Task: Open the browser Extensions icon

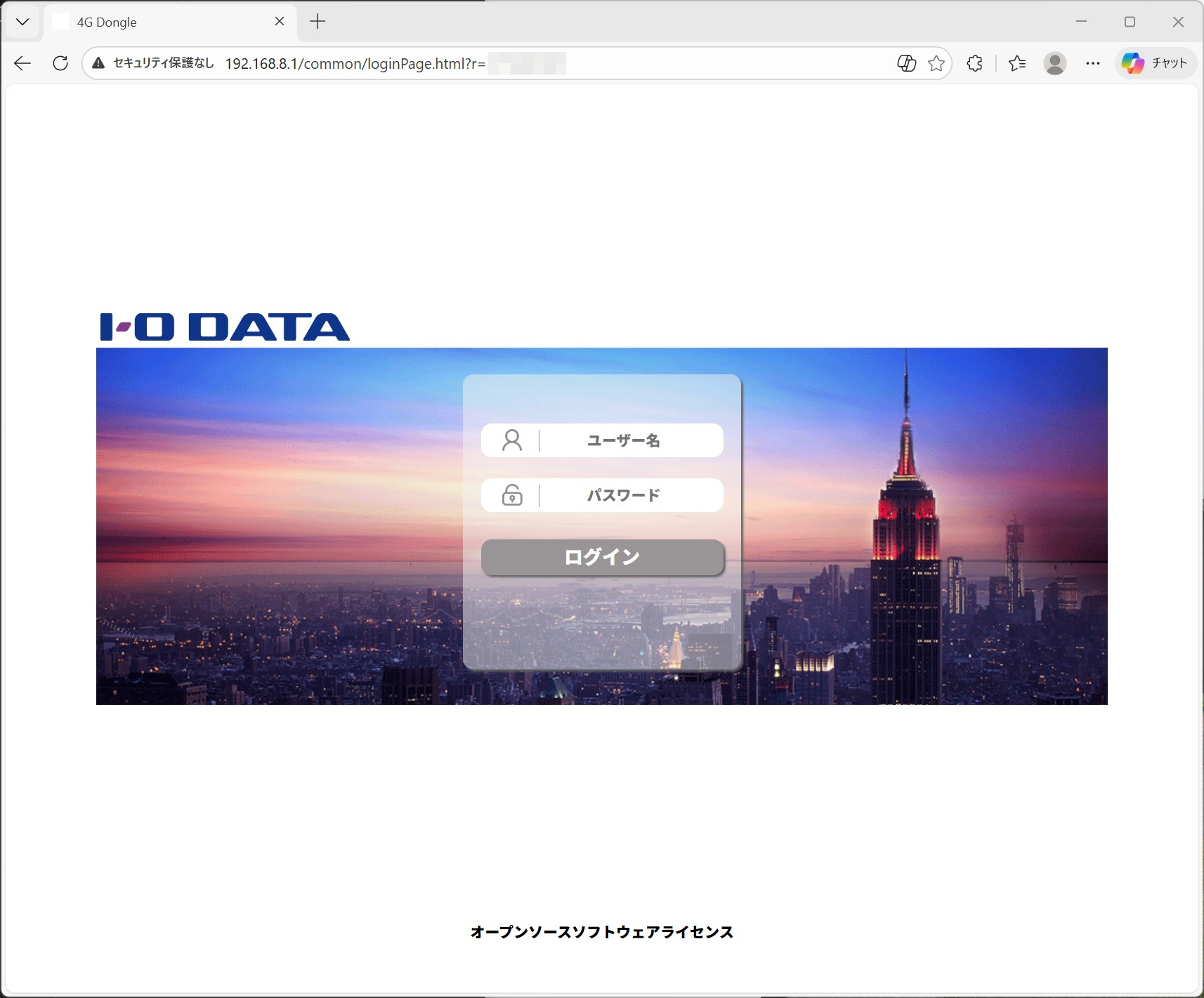Action: click(x=974, y=63)
